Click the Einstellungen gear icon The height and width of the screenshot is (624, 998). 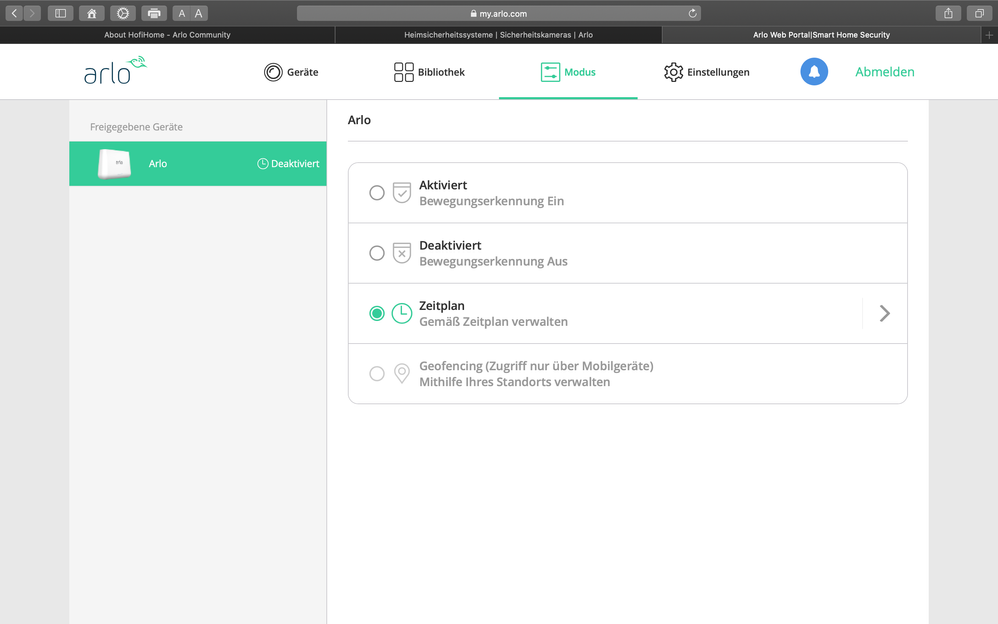coord(673,72)
